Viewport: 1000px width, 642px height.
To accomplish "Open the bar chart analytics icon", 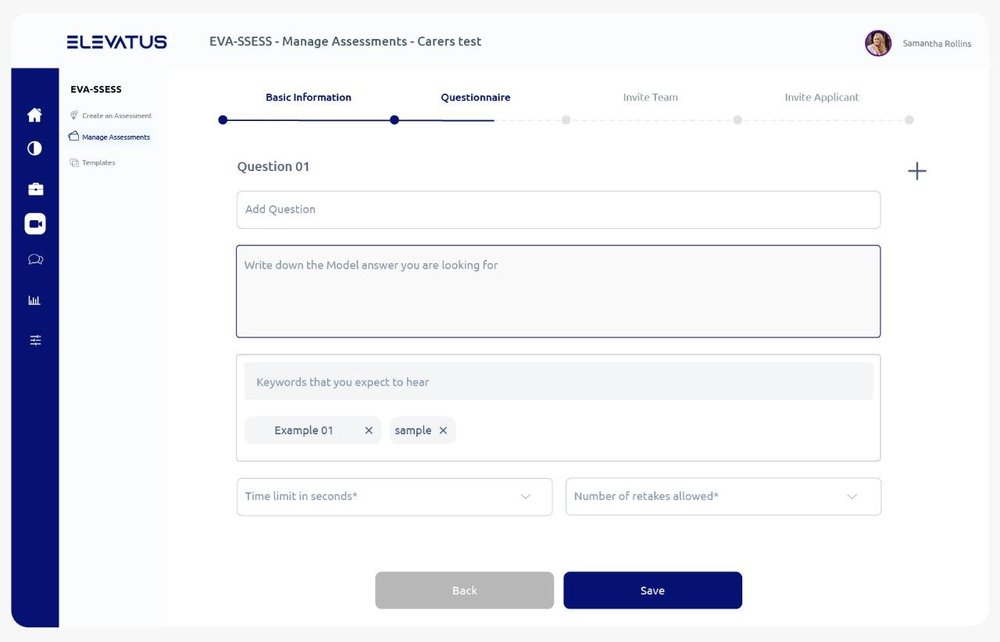I will click(35, 300).
